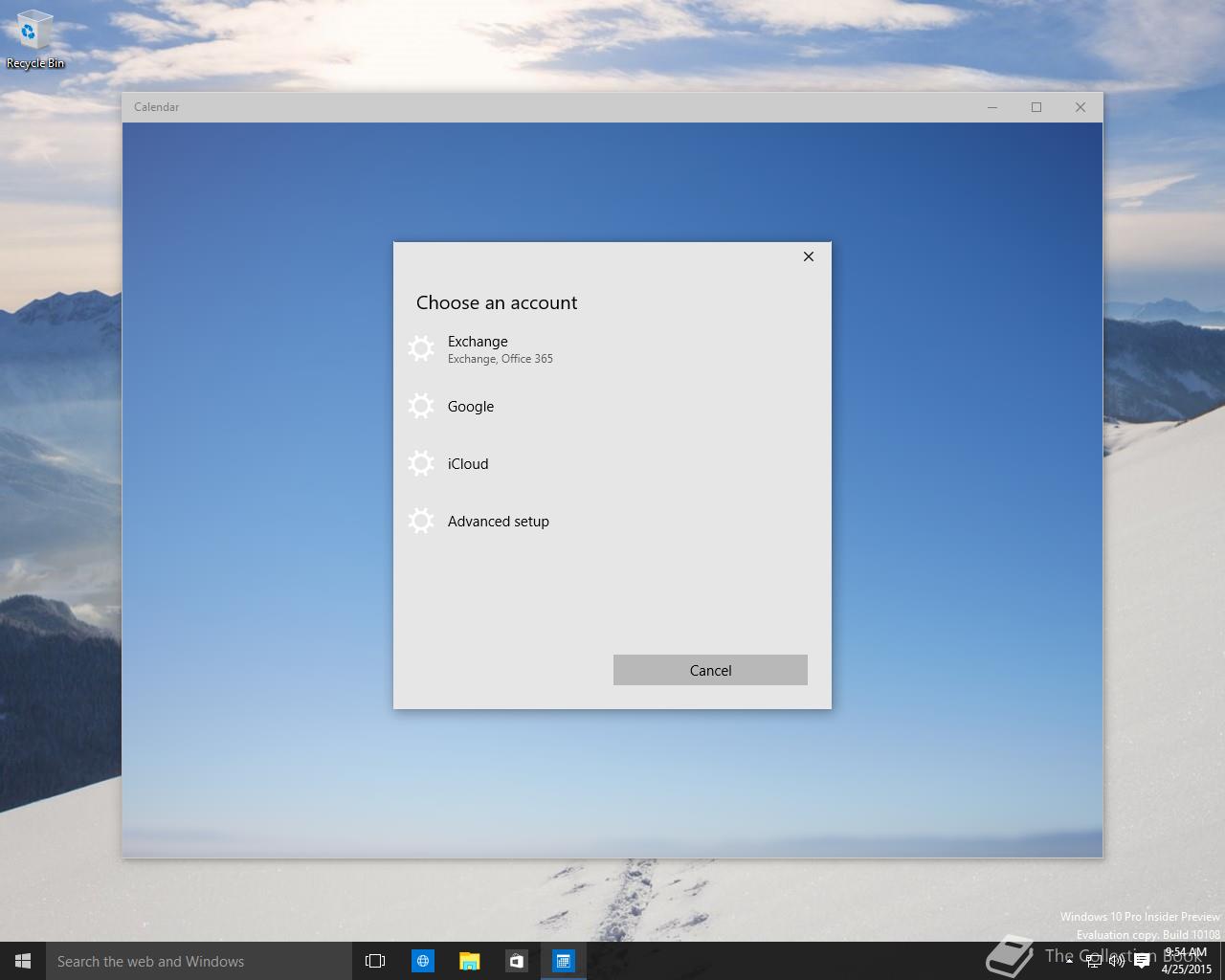Click the Search the web and Windows box

click(x=199, y=961)
